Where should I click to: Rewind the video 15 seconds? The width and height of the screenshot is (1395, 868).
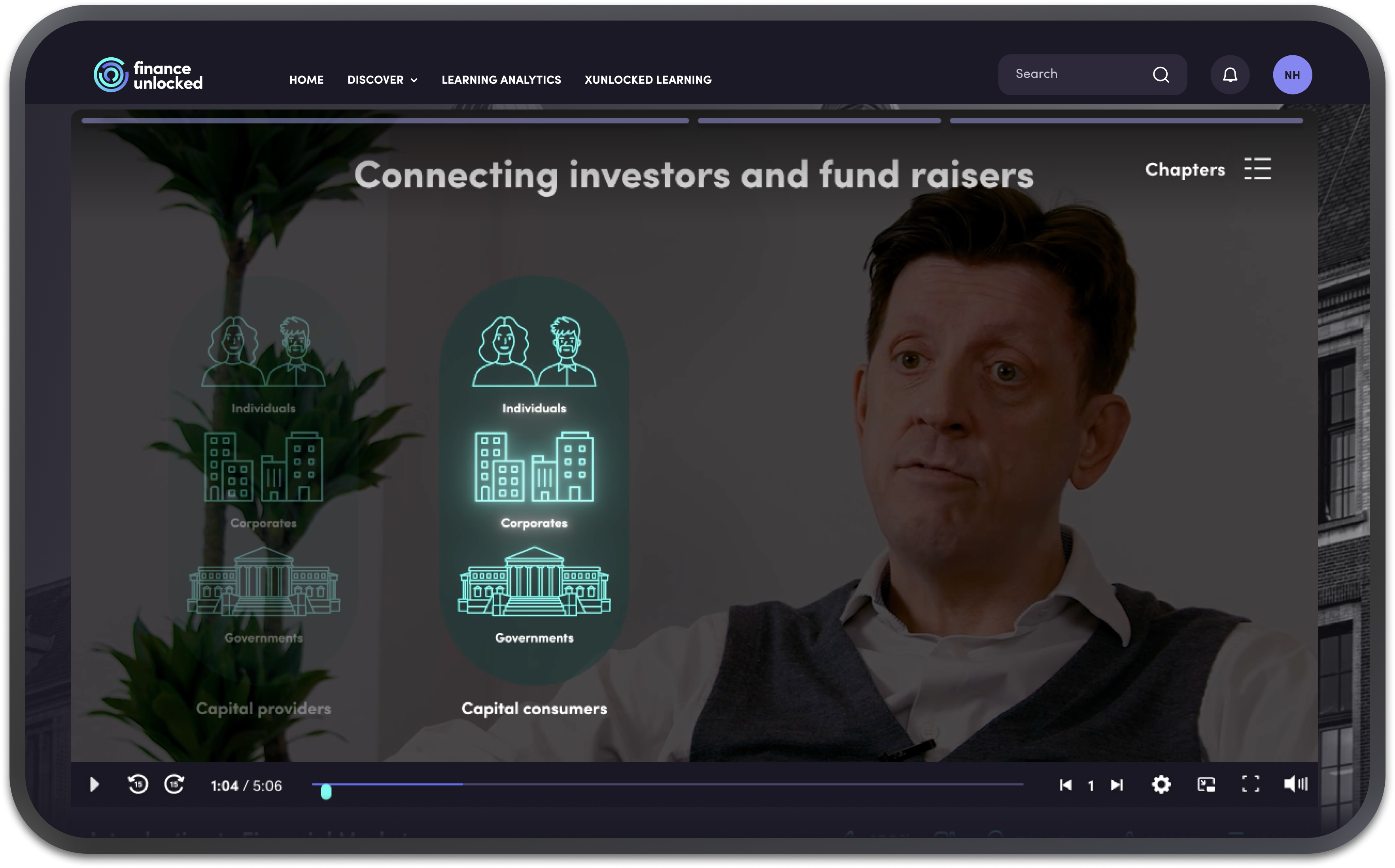click(138, 783)
